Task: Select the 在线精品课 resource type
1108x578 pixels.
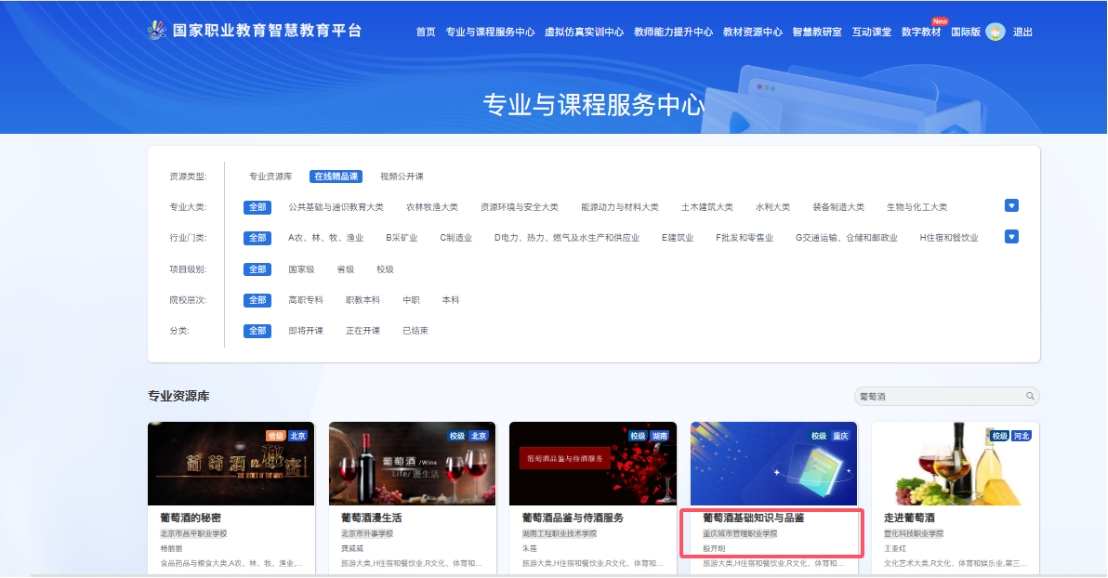Action: (x=336, y=176)
